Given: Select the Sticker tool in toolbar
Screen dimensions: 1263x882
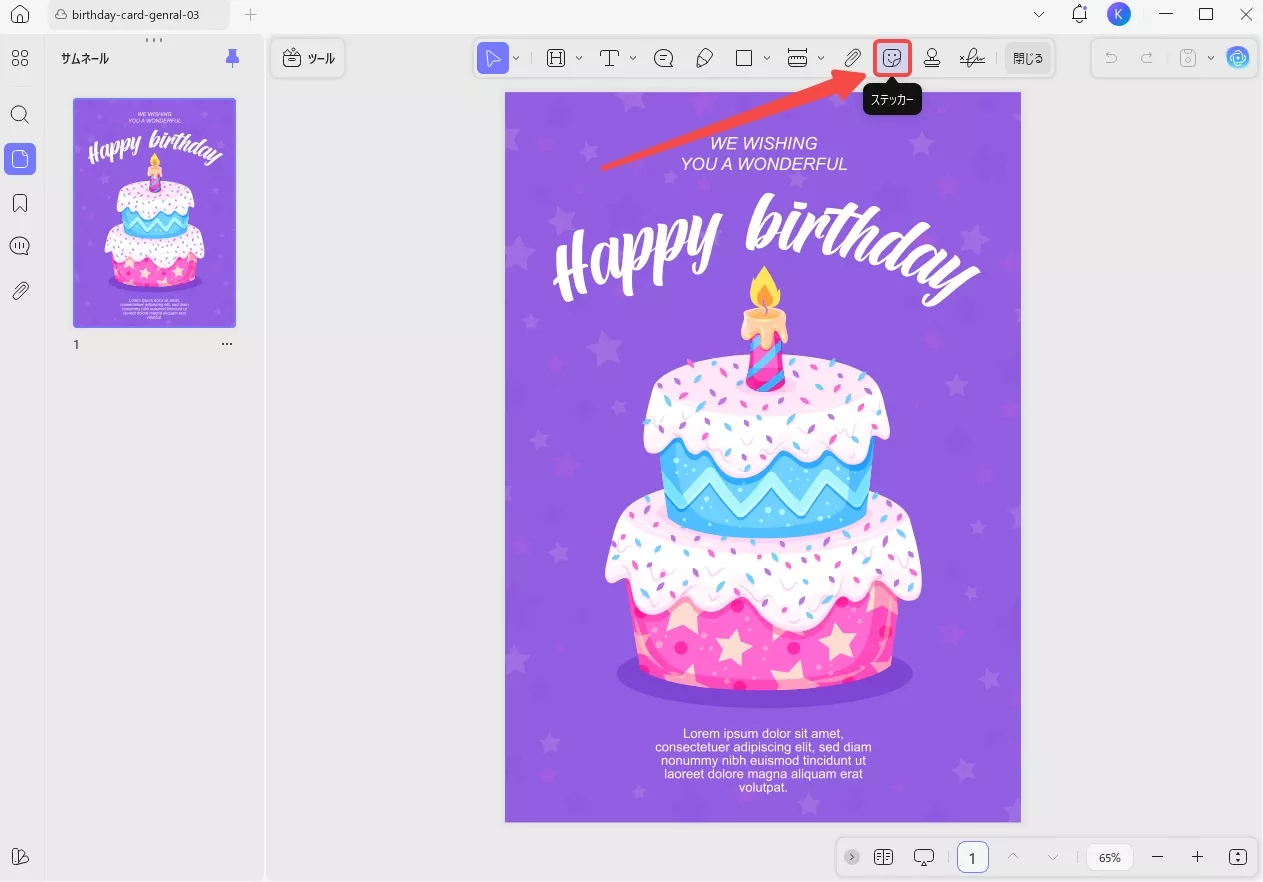Looking at the screenshot, I should point(892,58).
